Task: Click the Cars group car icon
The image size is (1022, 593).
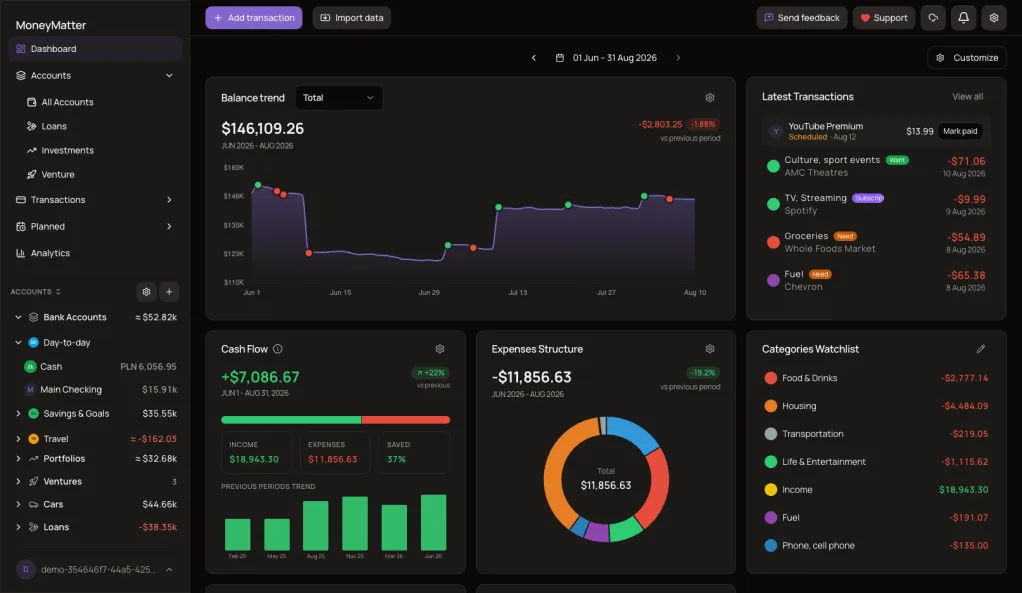Action: (33, 504)
